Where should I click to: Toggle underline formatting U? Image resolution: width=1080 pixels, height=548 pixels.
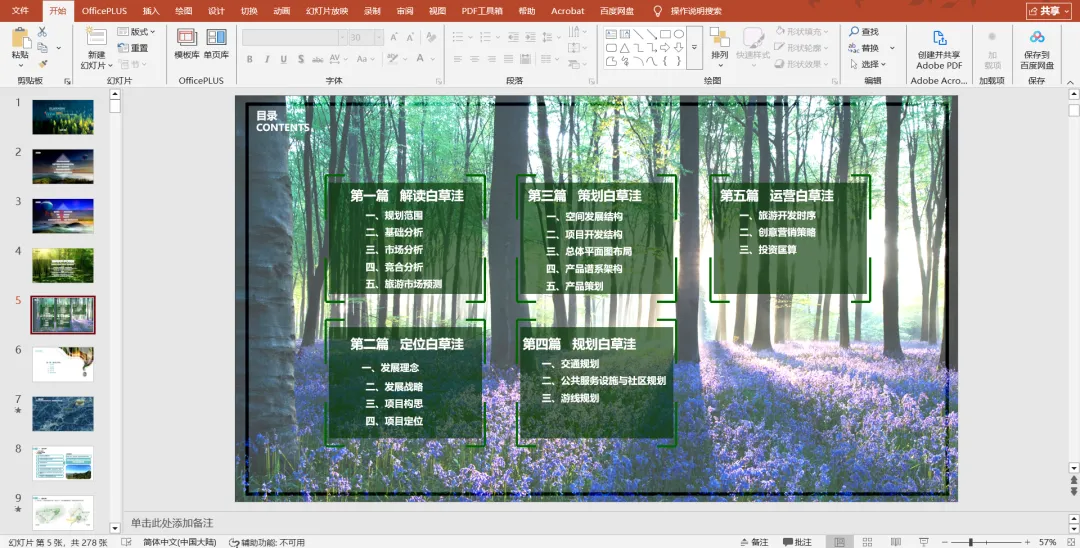coord(283,59)
